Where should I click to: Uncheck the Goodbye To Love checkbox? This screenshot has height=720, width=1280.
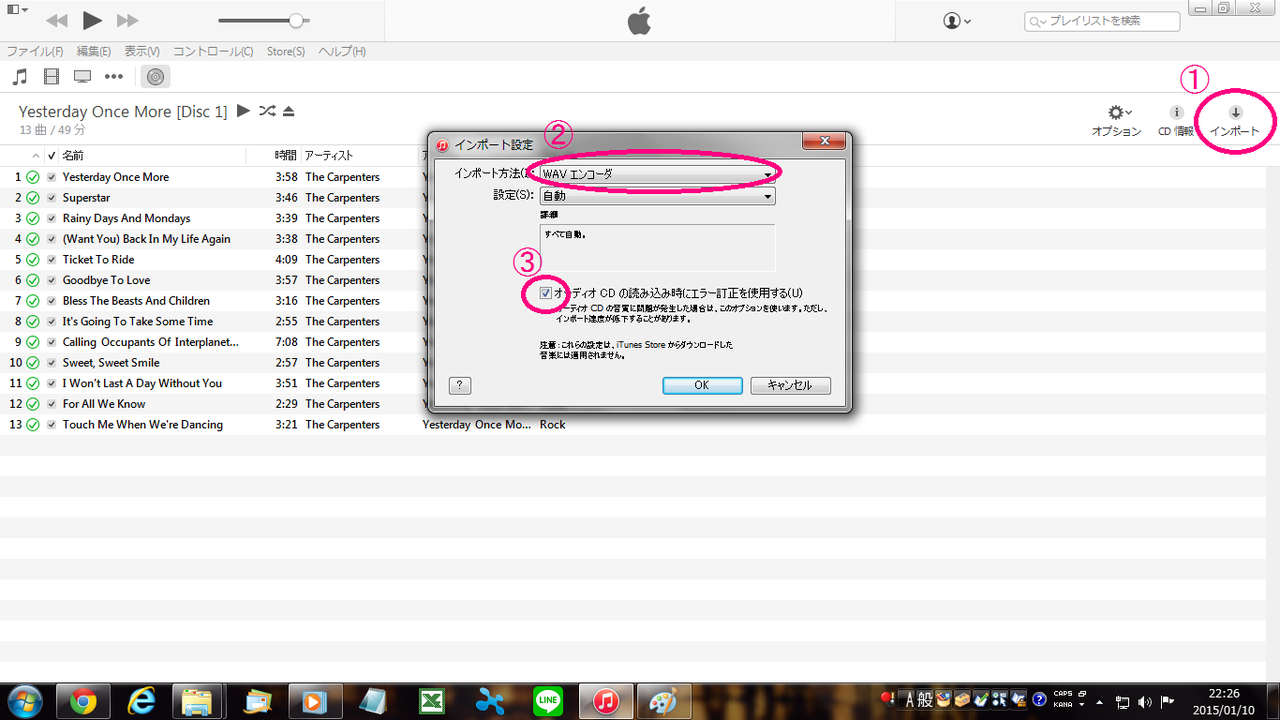point(51,280)
